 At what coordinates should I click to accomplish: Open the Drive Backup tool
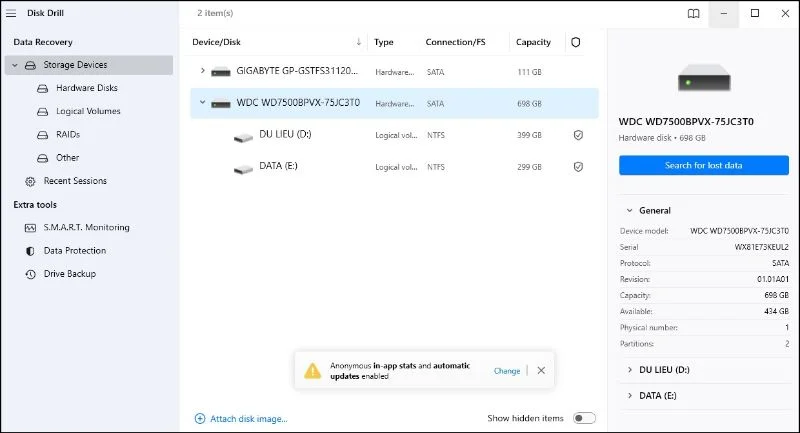click(70, 274)
